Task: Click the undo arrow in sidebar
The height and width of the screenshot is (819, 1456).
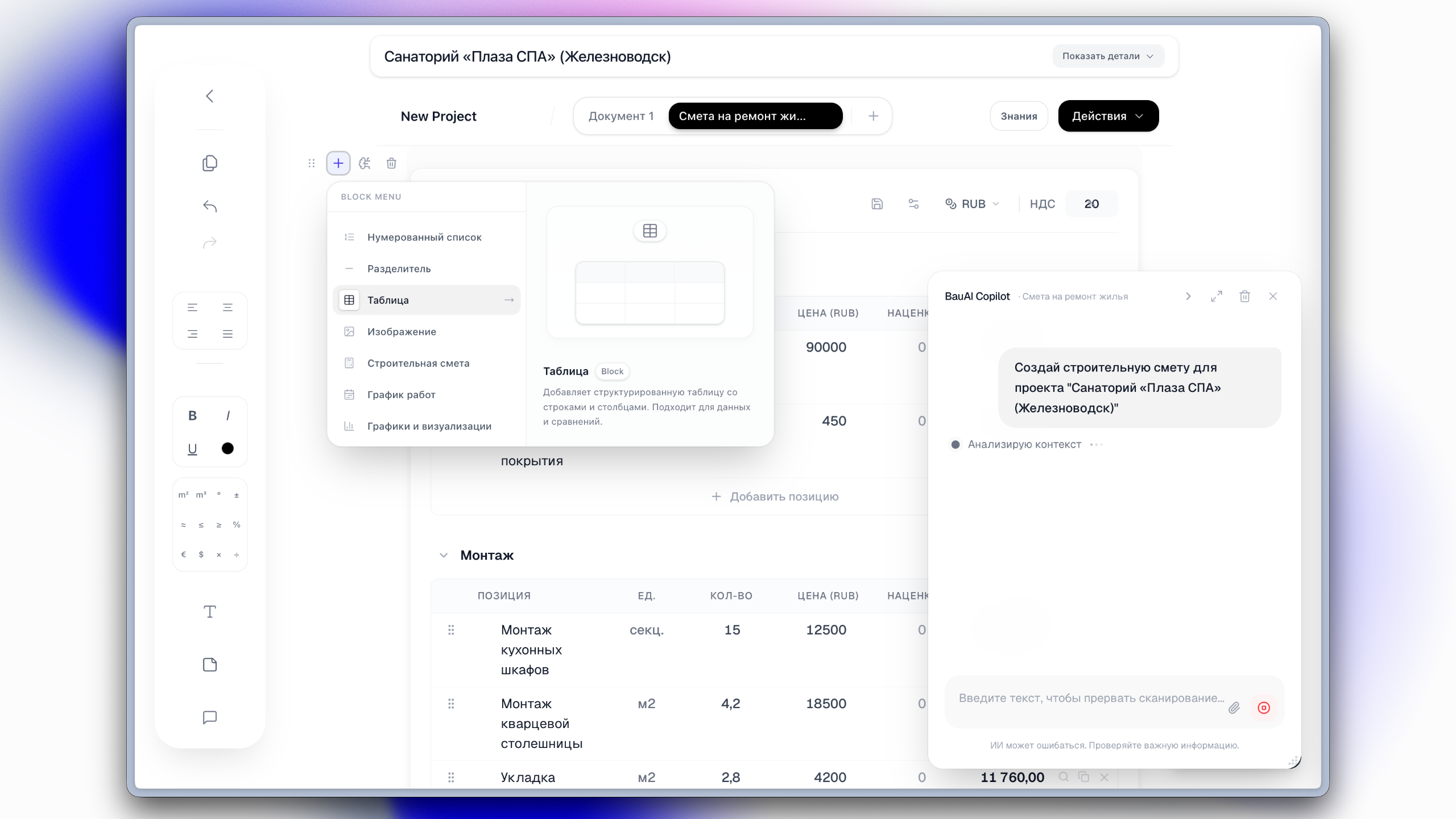Action: [210, 206]
